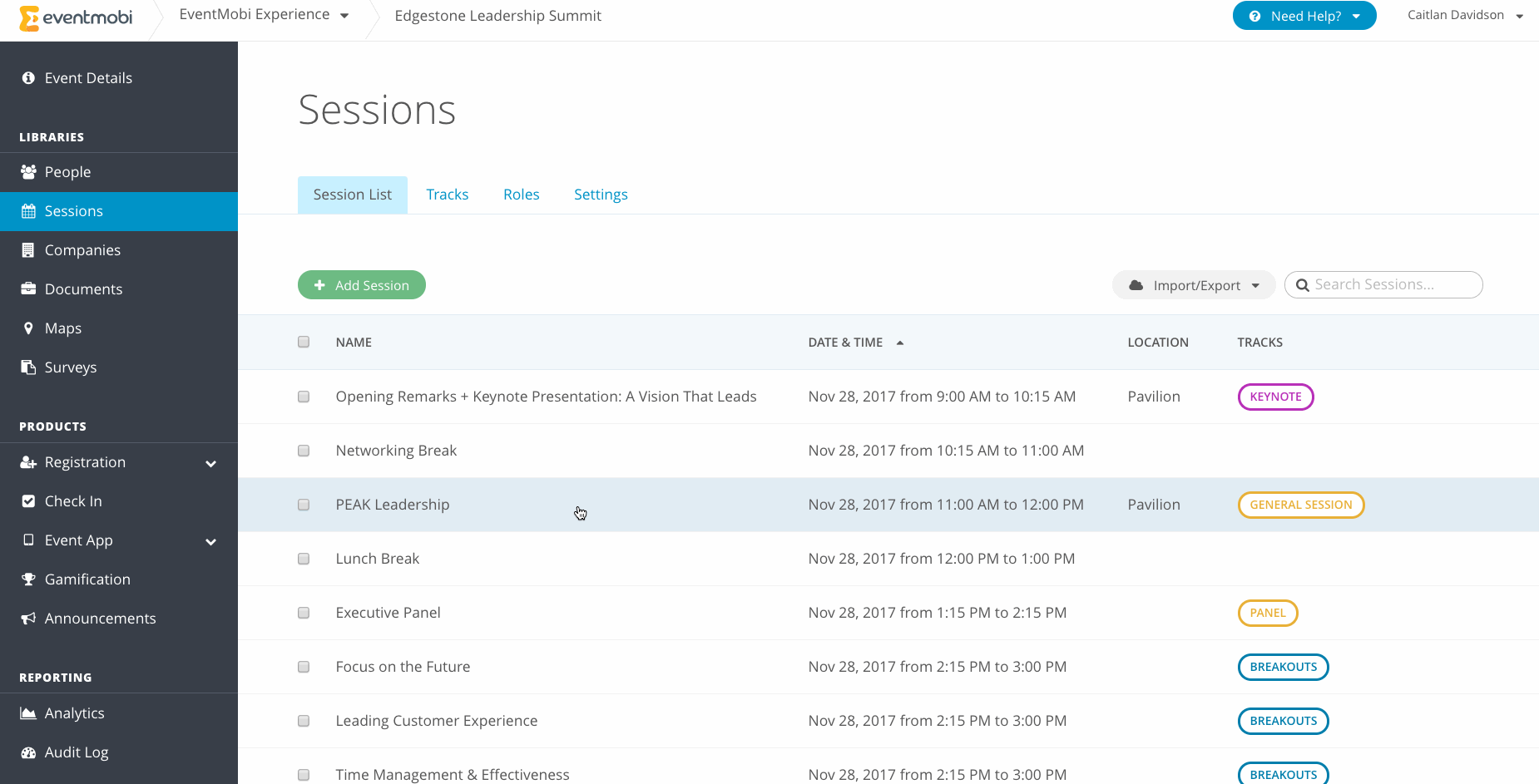1539x784 pixels.
Task: Open the Lunch Break session
Action: 378,559
